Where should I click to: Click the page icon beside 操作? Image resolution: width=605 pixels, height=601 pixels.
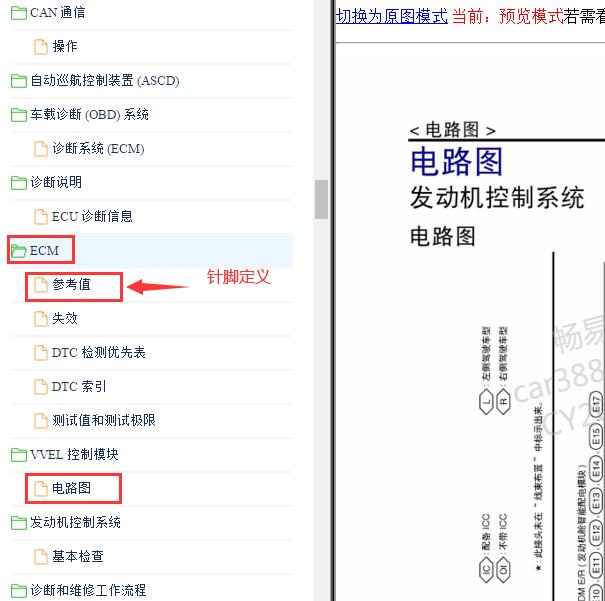pyautogui.click(x=41, y=47)
